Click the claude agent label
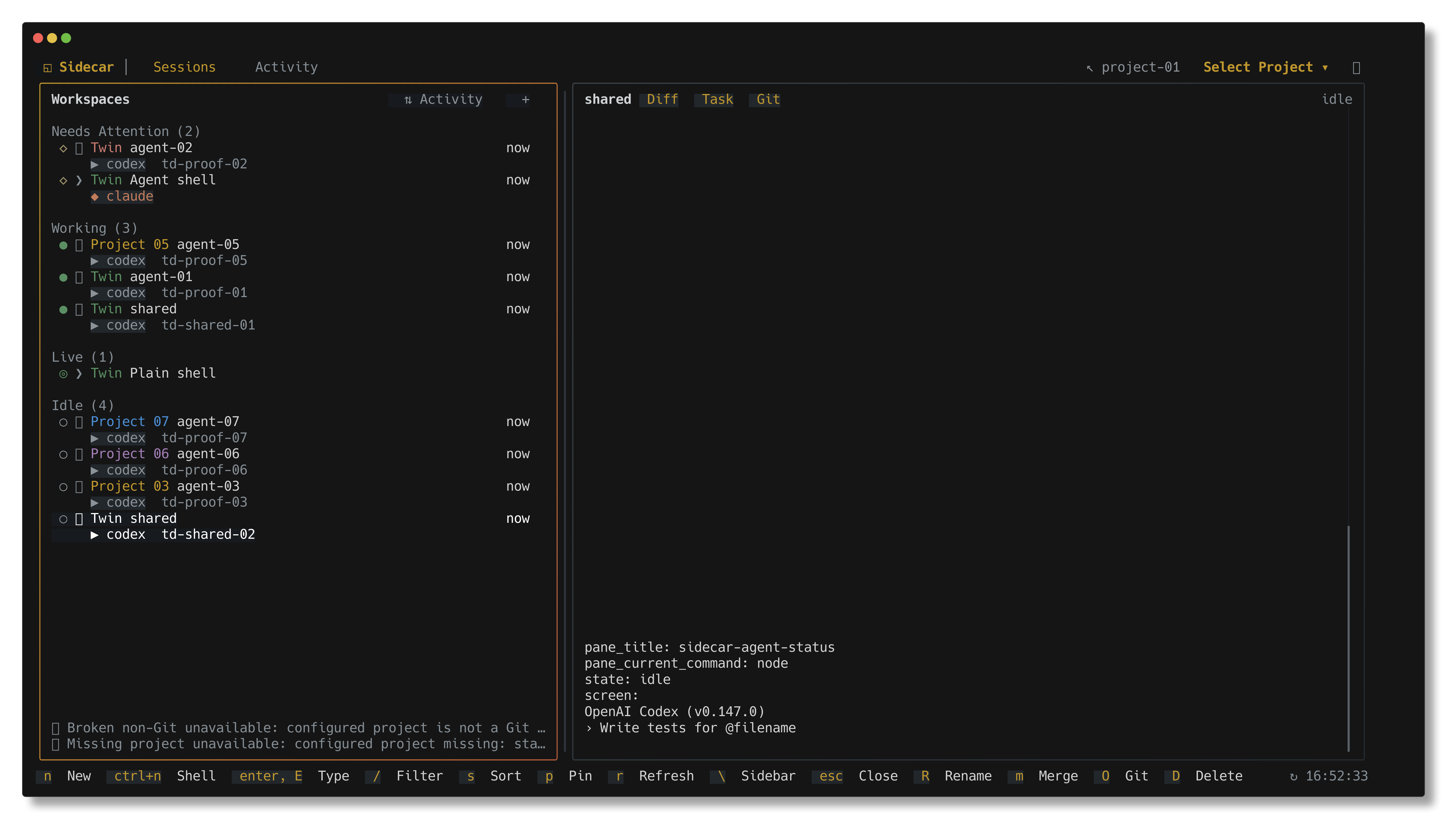1456x828 pixels. pos(130,197)
